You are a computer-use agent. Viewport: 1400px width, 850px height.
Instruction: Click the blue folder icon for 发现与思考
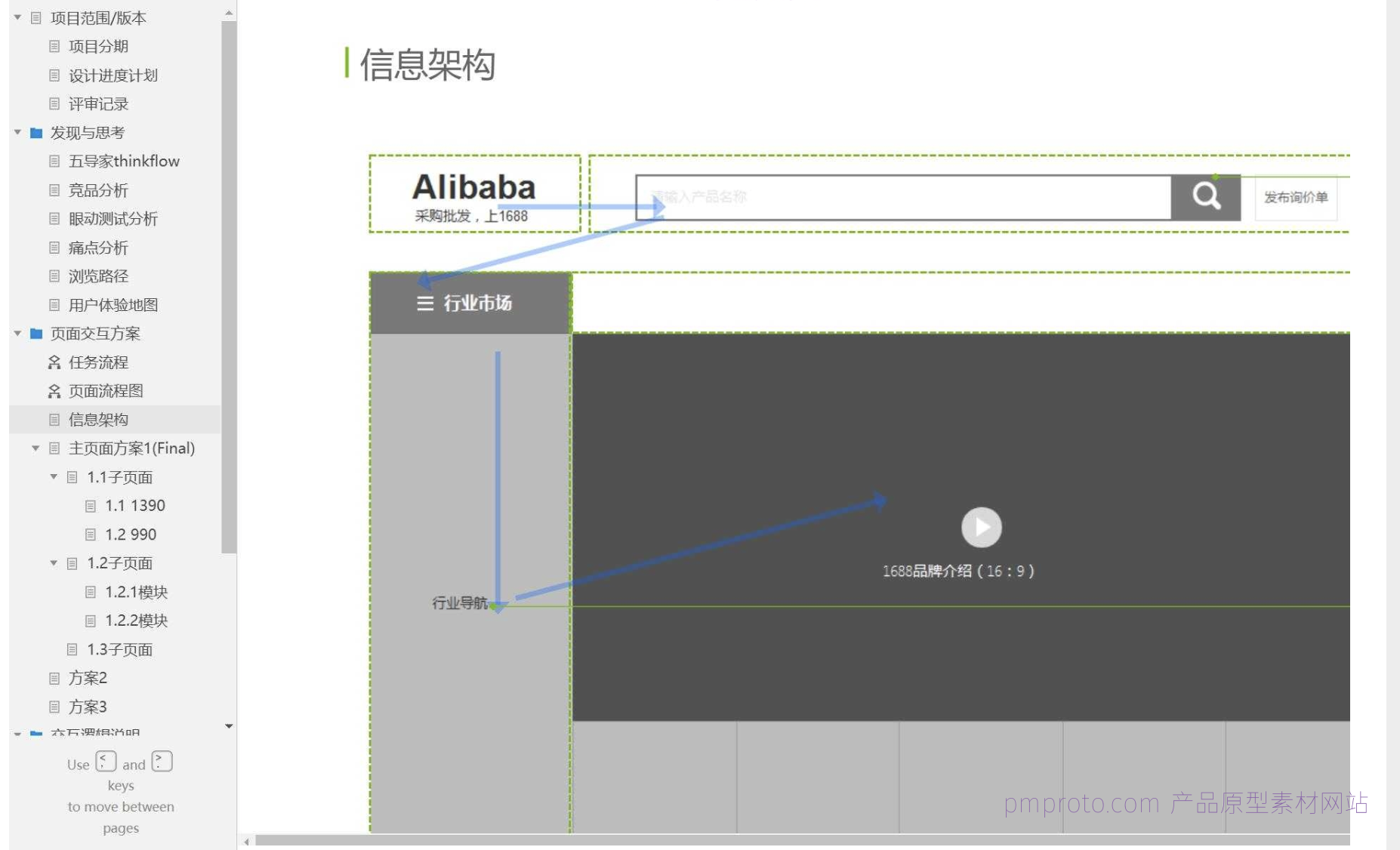(x=36, y=133)
